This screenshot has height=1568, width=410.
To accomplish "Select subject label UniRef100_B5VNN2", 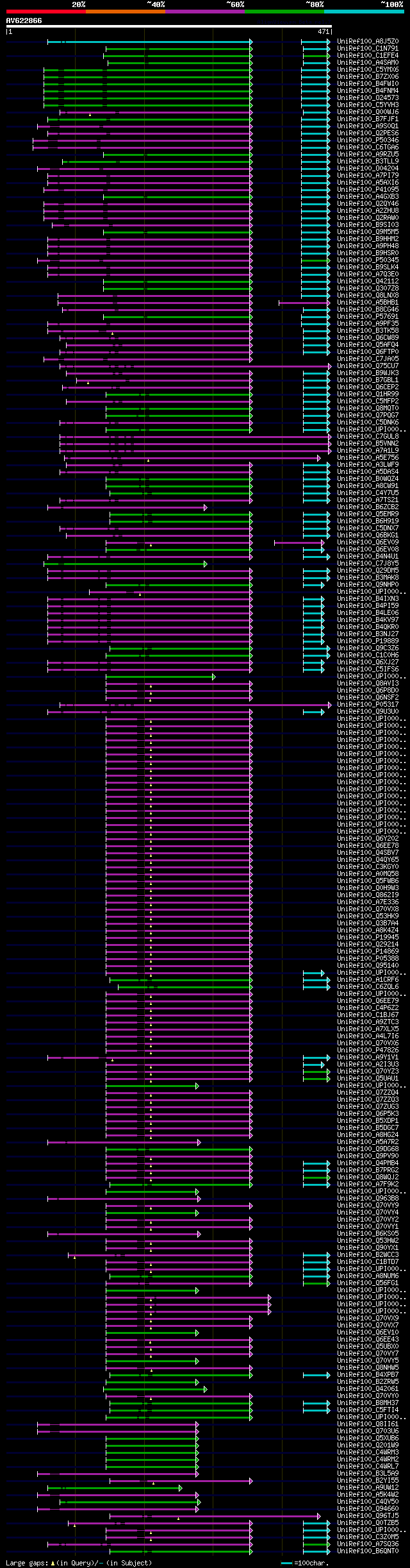I will click(368, 444).
